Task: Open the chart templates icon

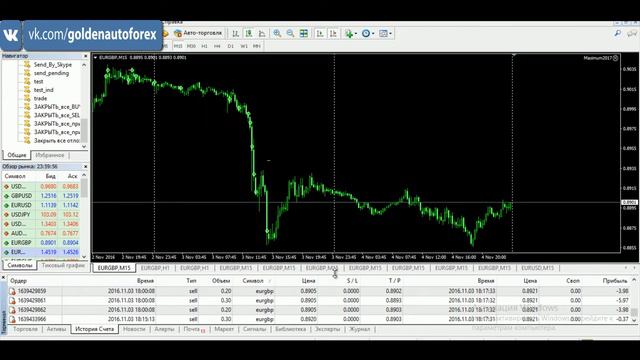Action: coord(383,33)
